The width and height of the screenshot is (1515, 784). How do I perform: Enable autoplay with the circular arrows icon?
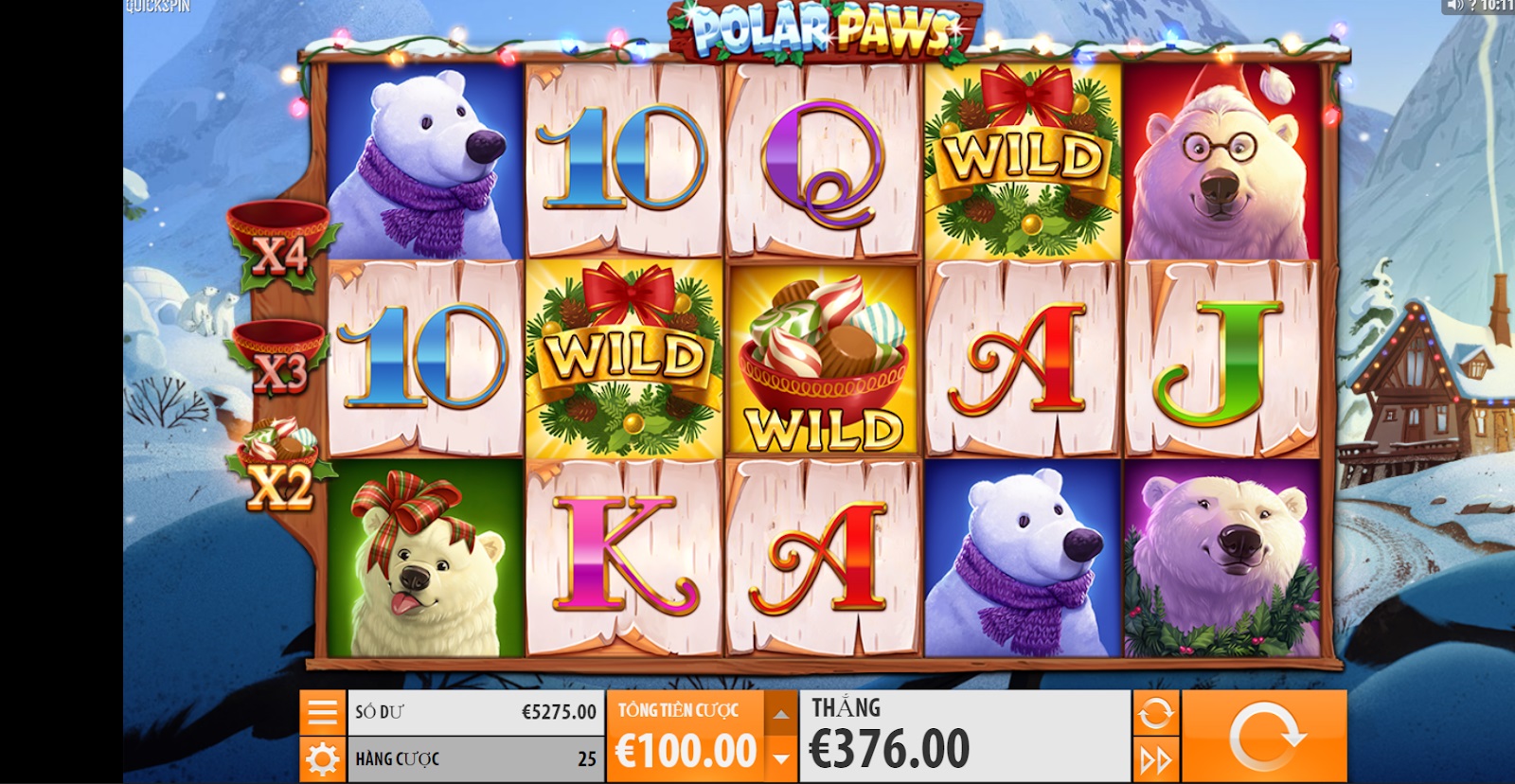click(1156, 712)
